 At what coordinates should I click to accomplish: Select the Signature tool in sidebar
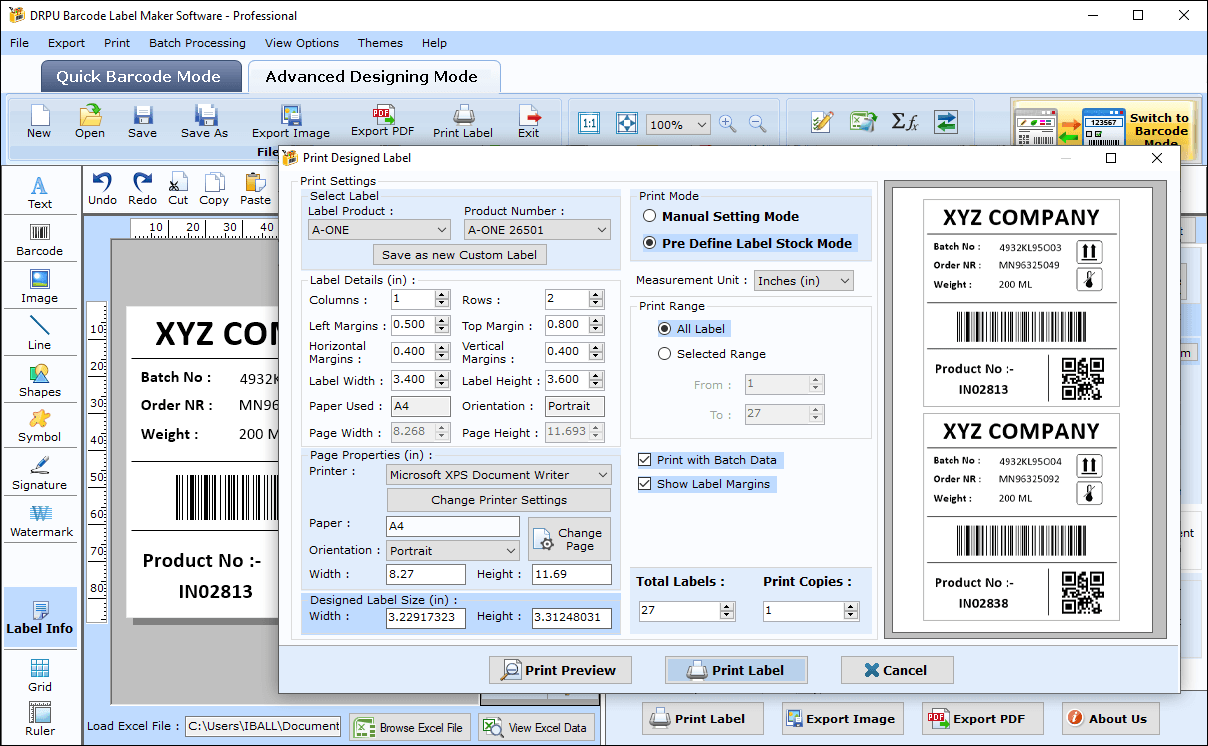pyautogui.click(x=40, y=473)
